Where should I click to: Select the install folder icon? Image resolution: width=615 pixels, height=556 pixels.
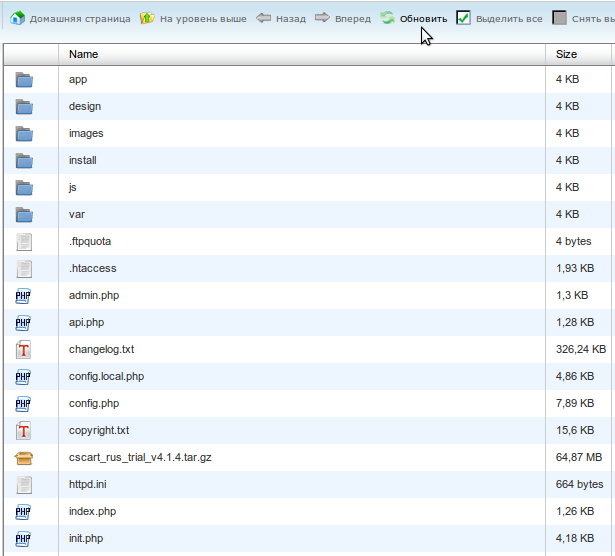click(25, 161)
